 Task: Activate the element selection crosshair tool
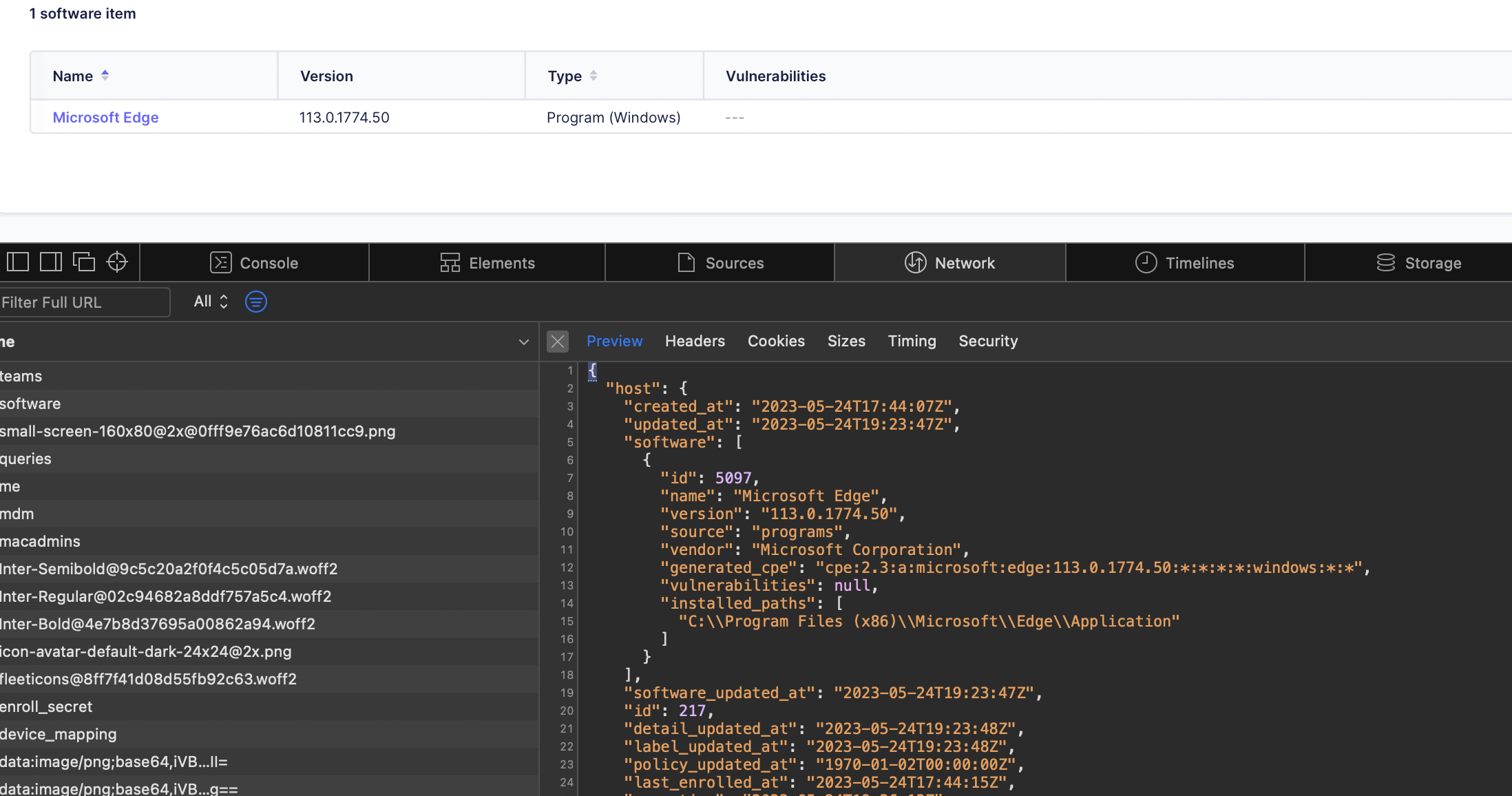coord(117,262)
